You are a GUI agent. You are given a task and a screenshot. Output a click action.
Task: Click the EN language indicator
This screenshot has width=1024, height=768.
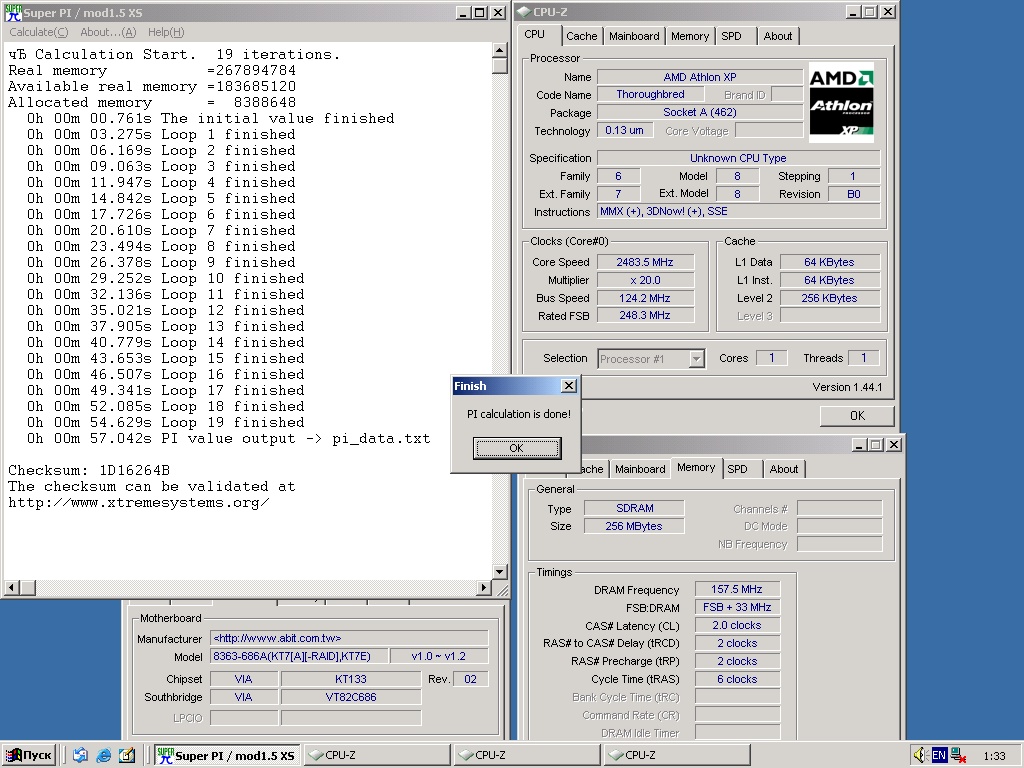click(x=938, y=755)
